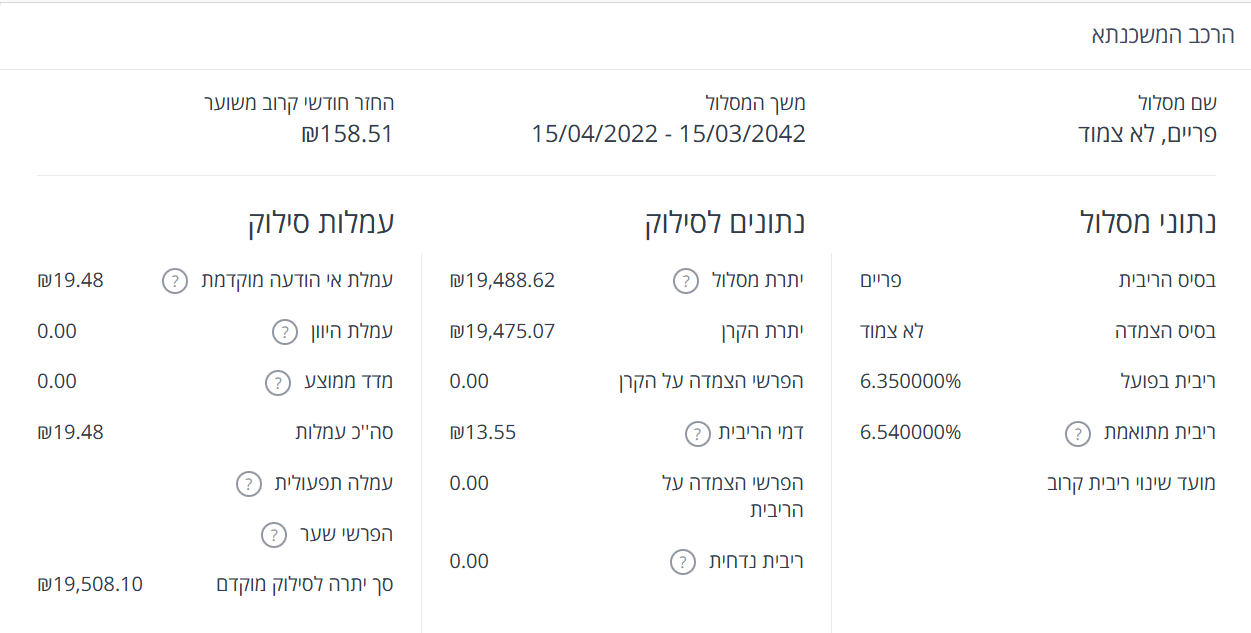Click help icon beside ריבית מתואמת
This screenshot has width=1251, height=633.
click(1077, 434)
